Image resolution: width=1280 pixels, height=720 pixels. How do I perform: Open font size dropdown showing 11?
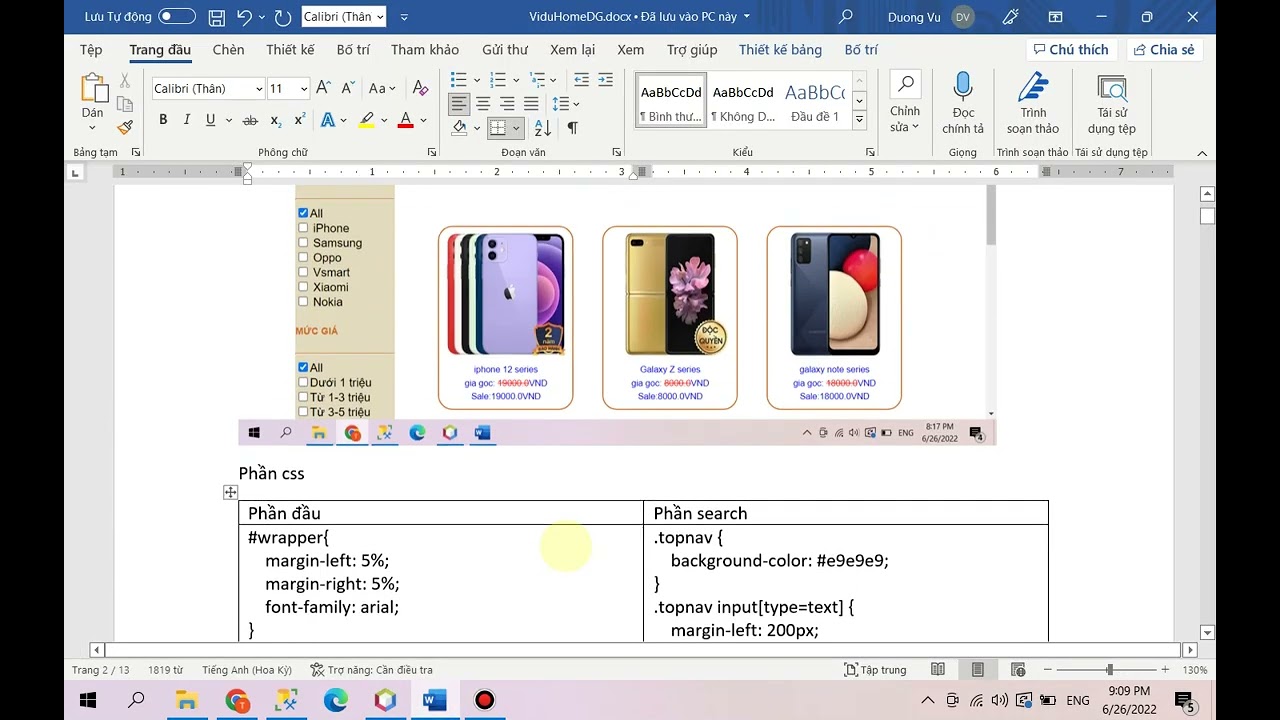(x=304, y=89)
